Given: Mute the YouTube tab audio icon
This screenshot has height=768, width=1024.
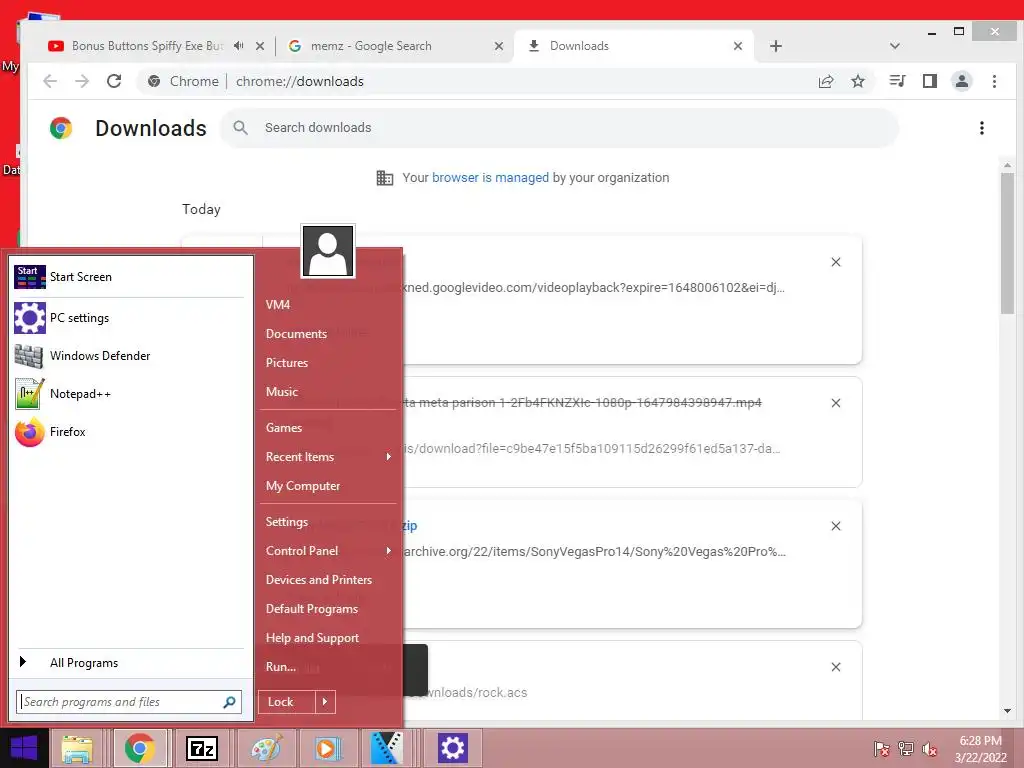Looking at the screenshot, I should click(239, 46).
